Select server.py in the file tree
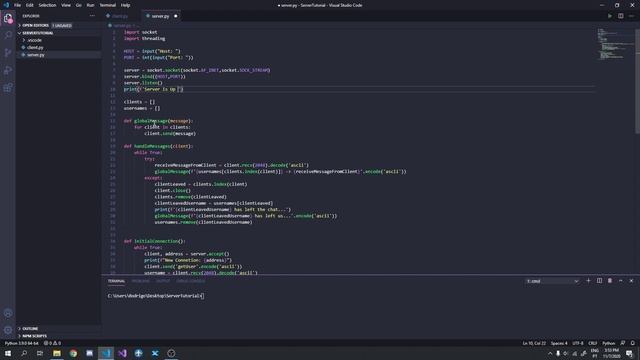The height and width of the screenshot is (360, 640). coord(36,55)
